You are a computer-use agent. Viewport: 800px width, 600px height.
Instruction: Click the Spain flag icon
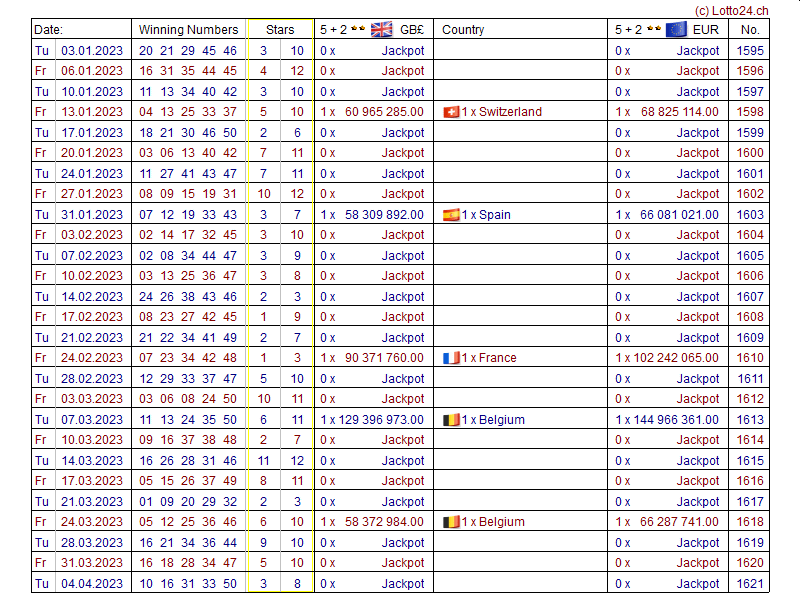[451, 215]
